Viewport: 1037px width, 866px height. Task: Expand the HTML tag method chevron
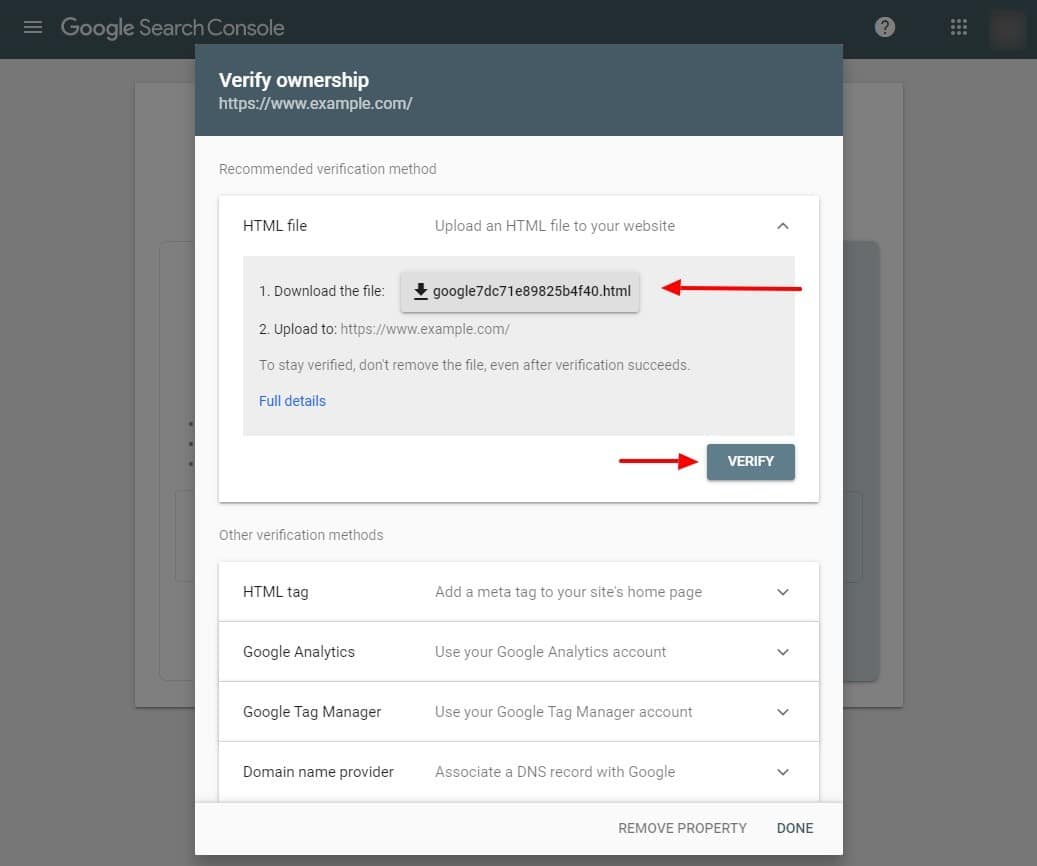coord(783,592)
